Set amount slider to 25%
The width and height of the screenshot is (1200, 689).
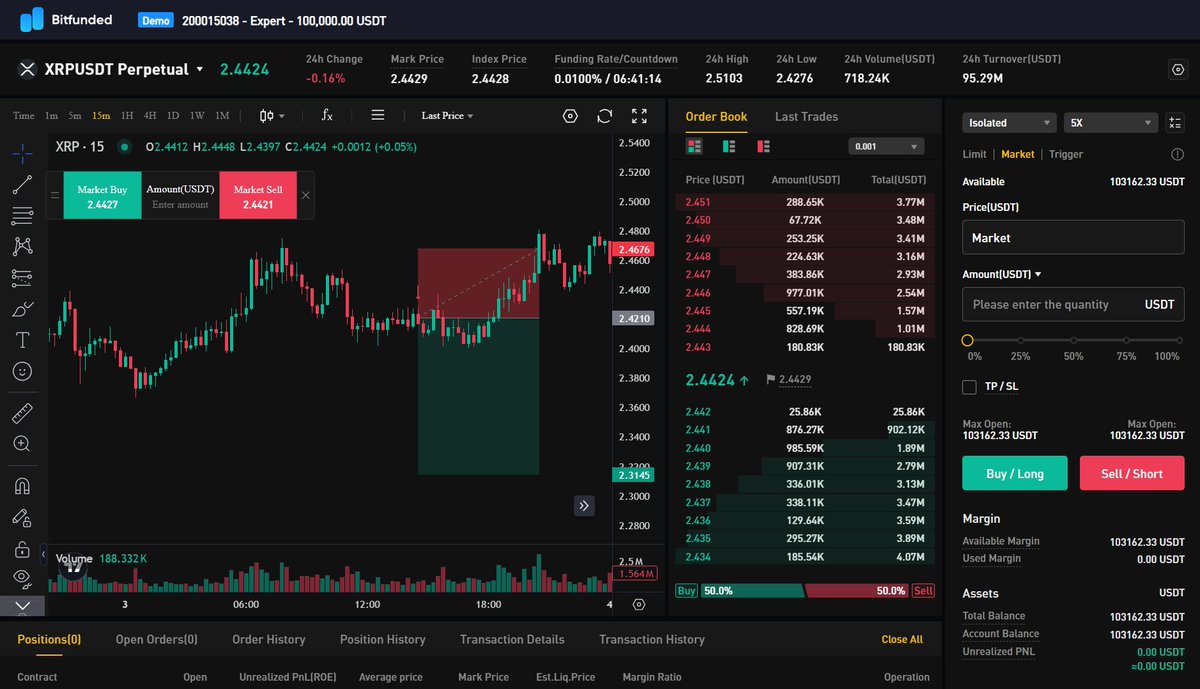(1020, 341)
